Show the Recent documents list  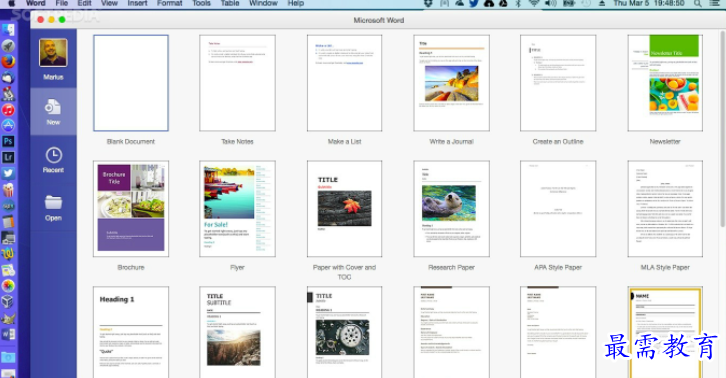pyautogui.click(x=53, y=160)
